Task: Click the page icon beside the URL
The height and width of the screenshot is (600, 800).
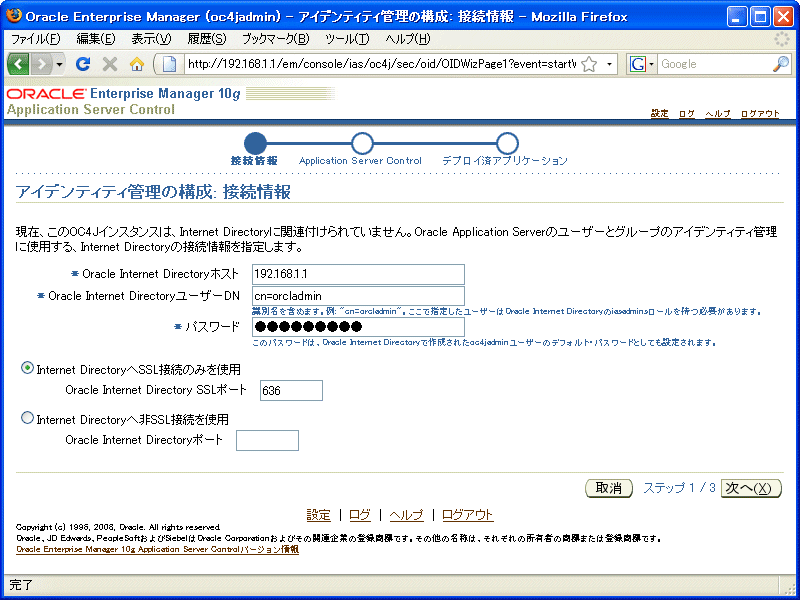Action: pos(169,64)
